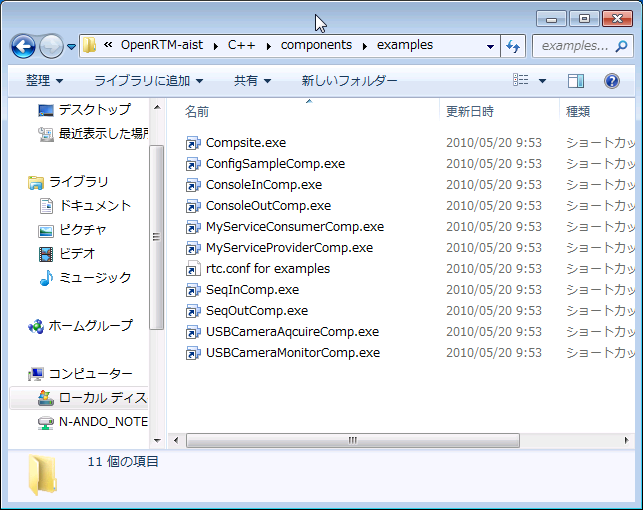Image resolution: width=643 pixels, height=510 pixels.
Task: Select the C++ breadcrumb segment
Action: click(242, 45)
